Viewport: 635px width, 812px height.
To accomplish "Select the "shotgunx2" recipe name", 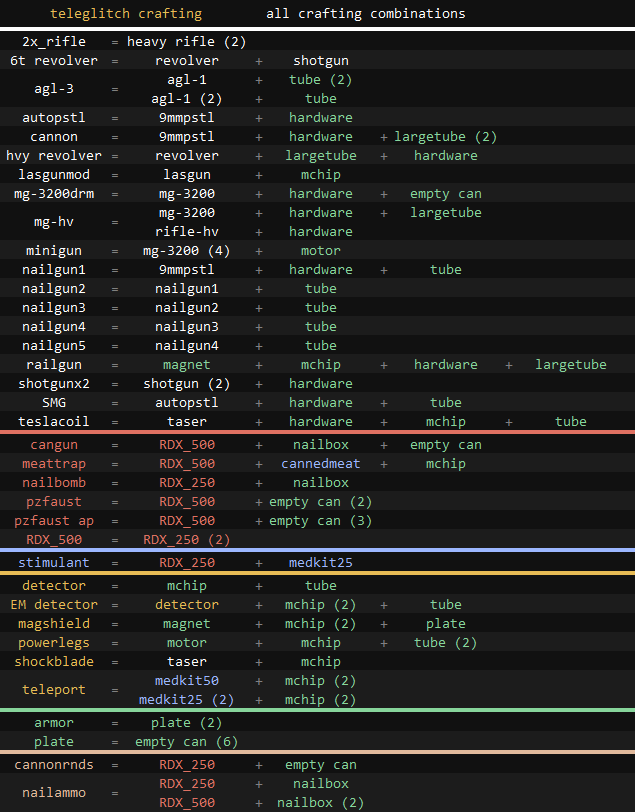I will pos(54,384).
